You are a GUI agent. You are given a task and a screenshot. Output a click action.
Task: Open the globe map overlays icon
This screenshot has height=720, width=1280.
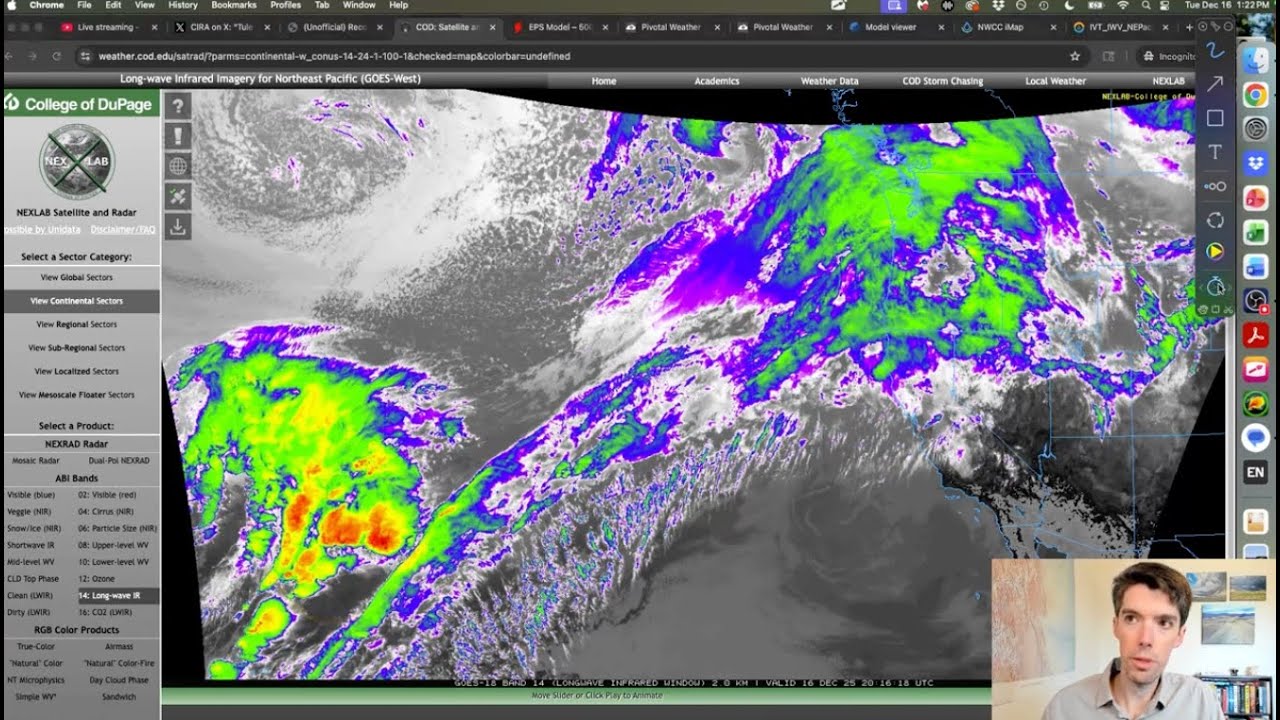(x=177, y=166)
